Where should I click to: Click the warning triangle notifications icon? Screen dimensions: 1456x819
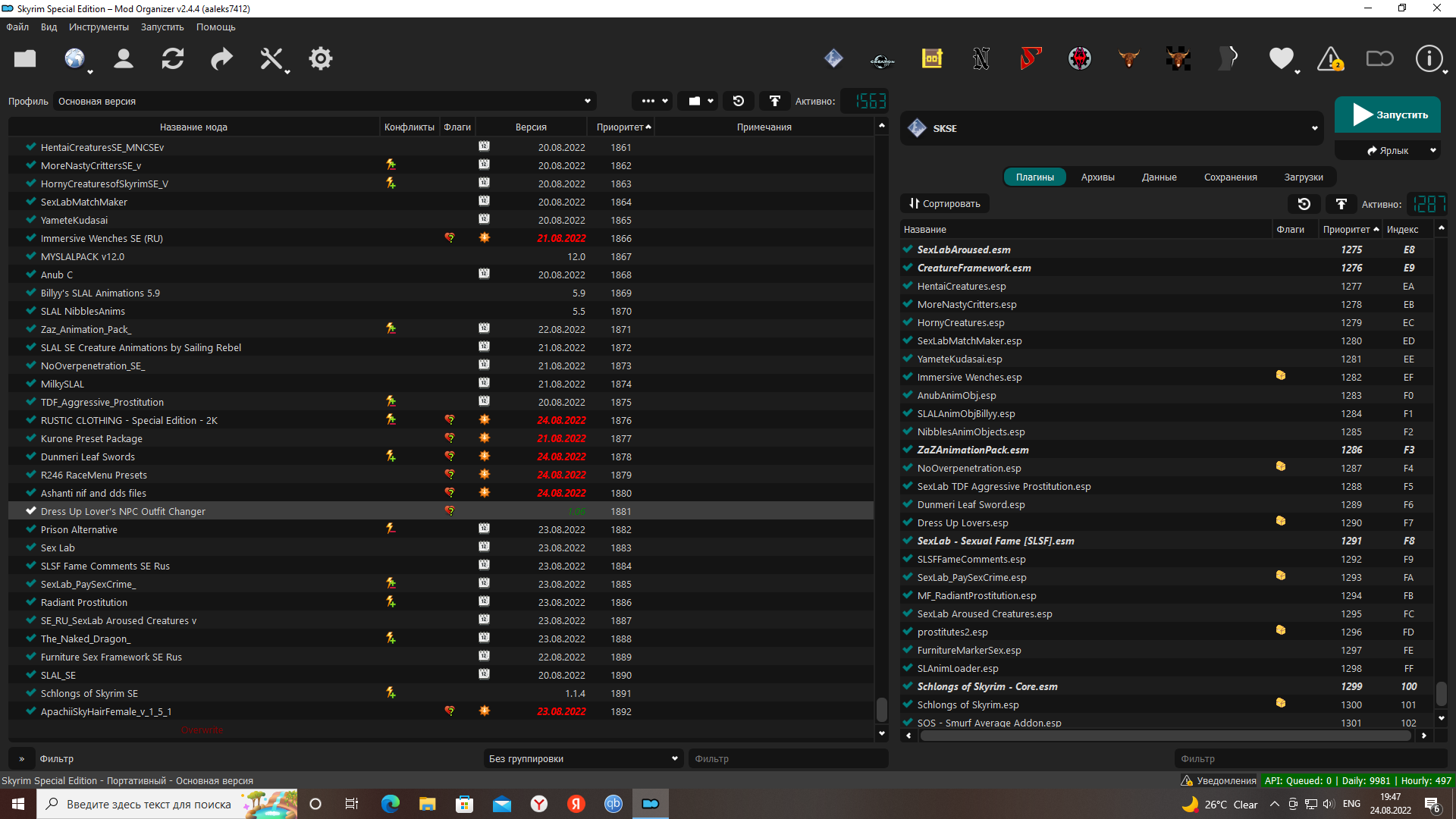[1330, 58]
